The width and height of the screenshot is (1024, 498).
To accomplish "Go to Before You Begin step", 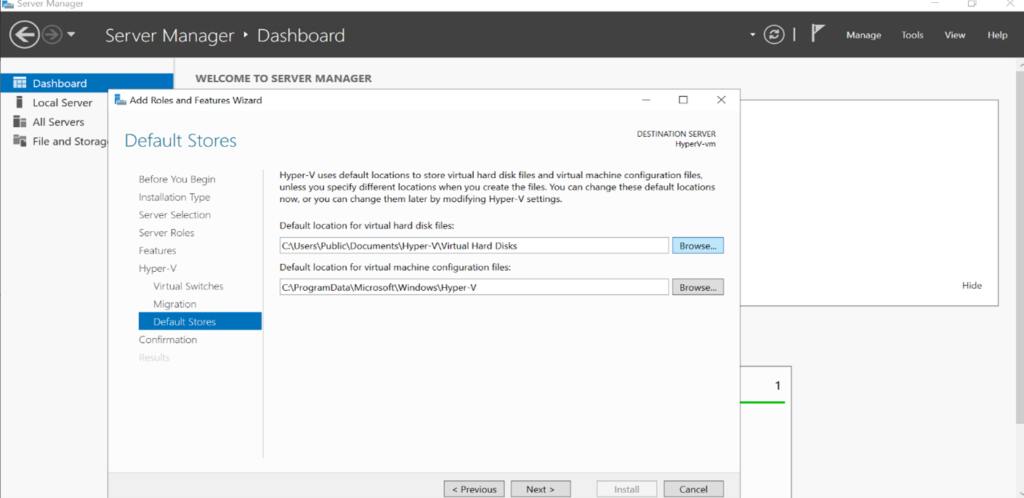I will click(177, 179).
